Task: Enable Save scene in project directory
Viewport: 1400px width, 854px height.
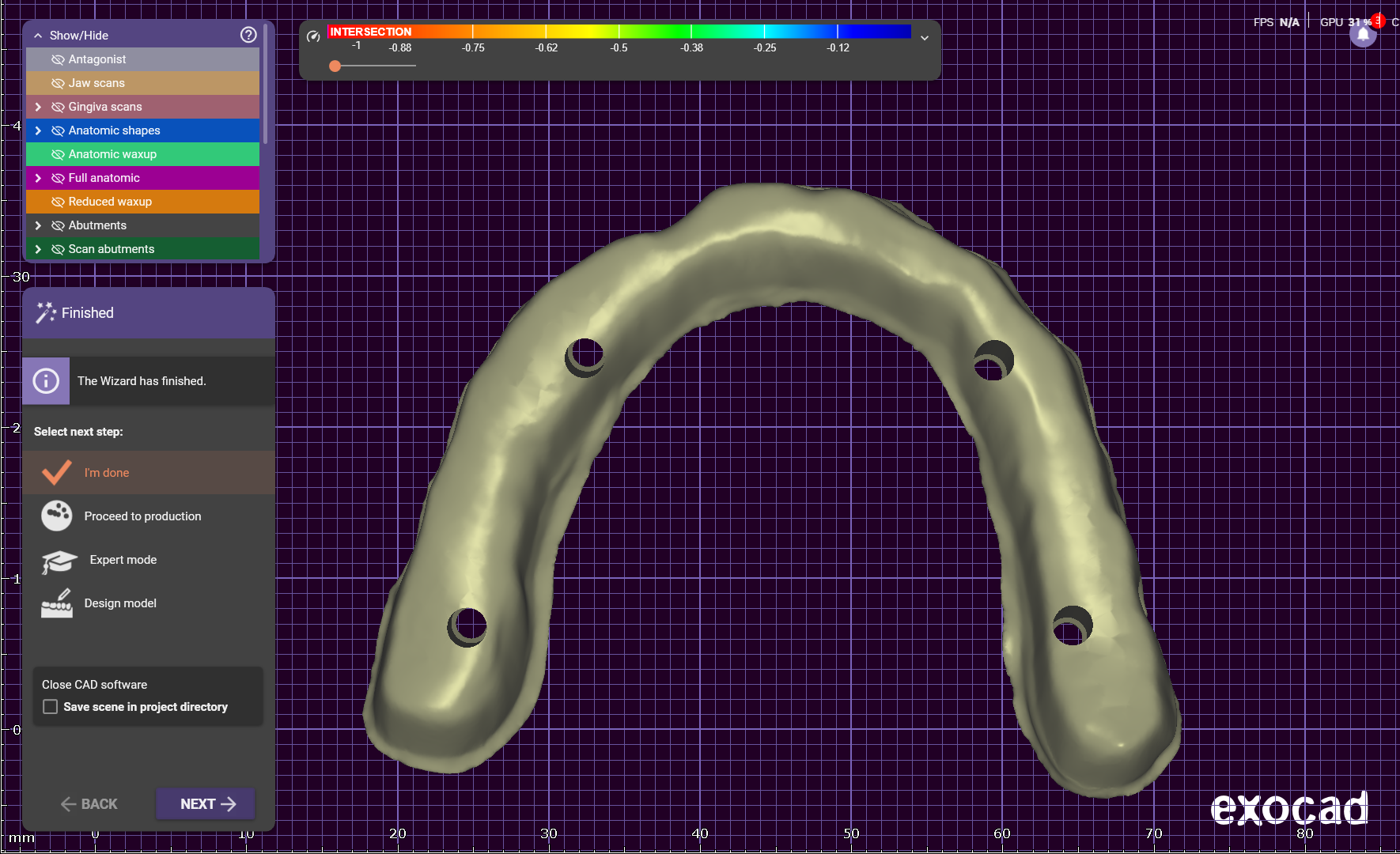Action: tap(51, 707)
